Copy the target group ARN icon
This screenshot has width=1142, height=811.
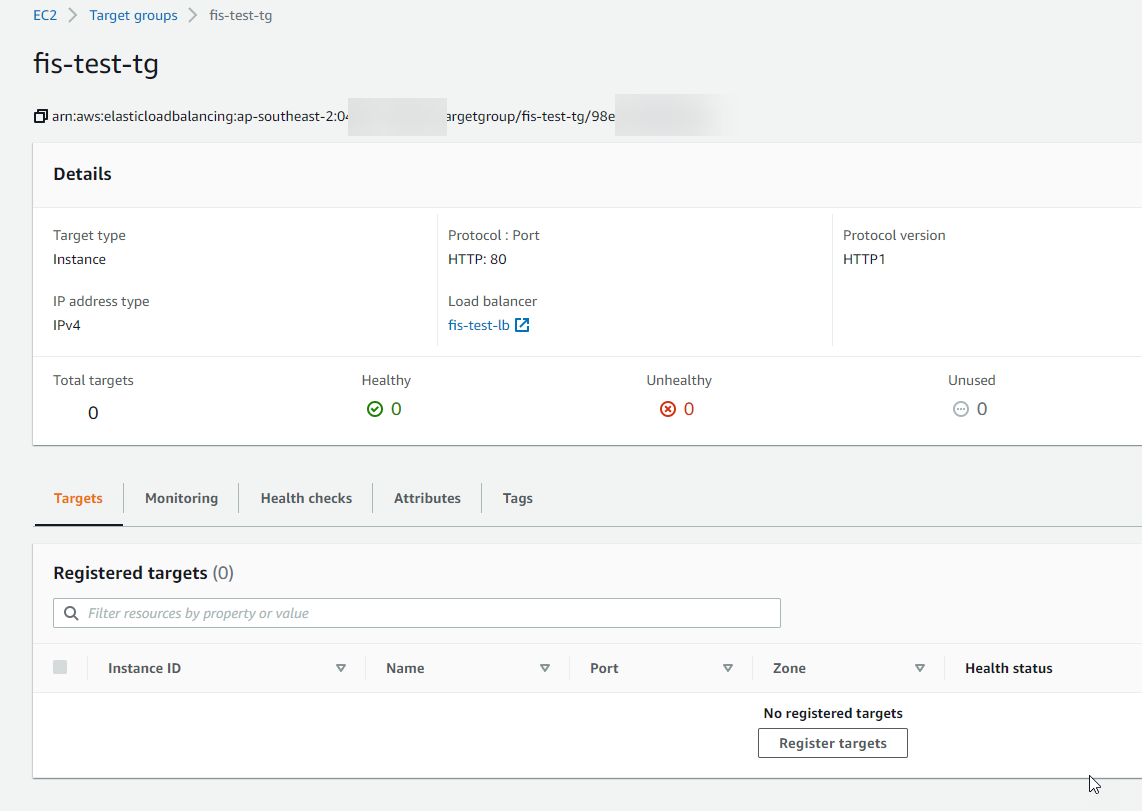(40, 116)
